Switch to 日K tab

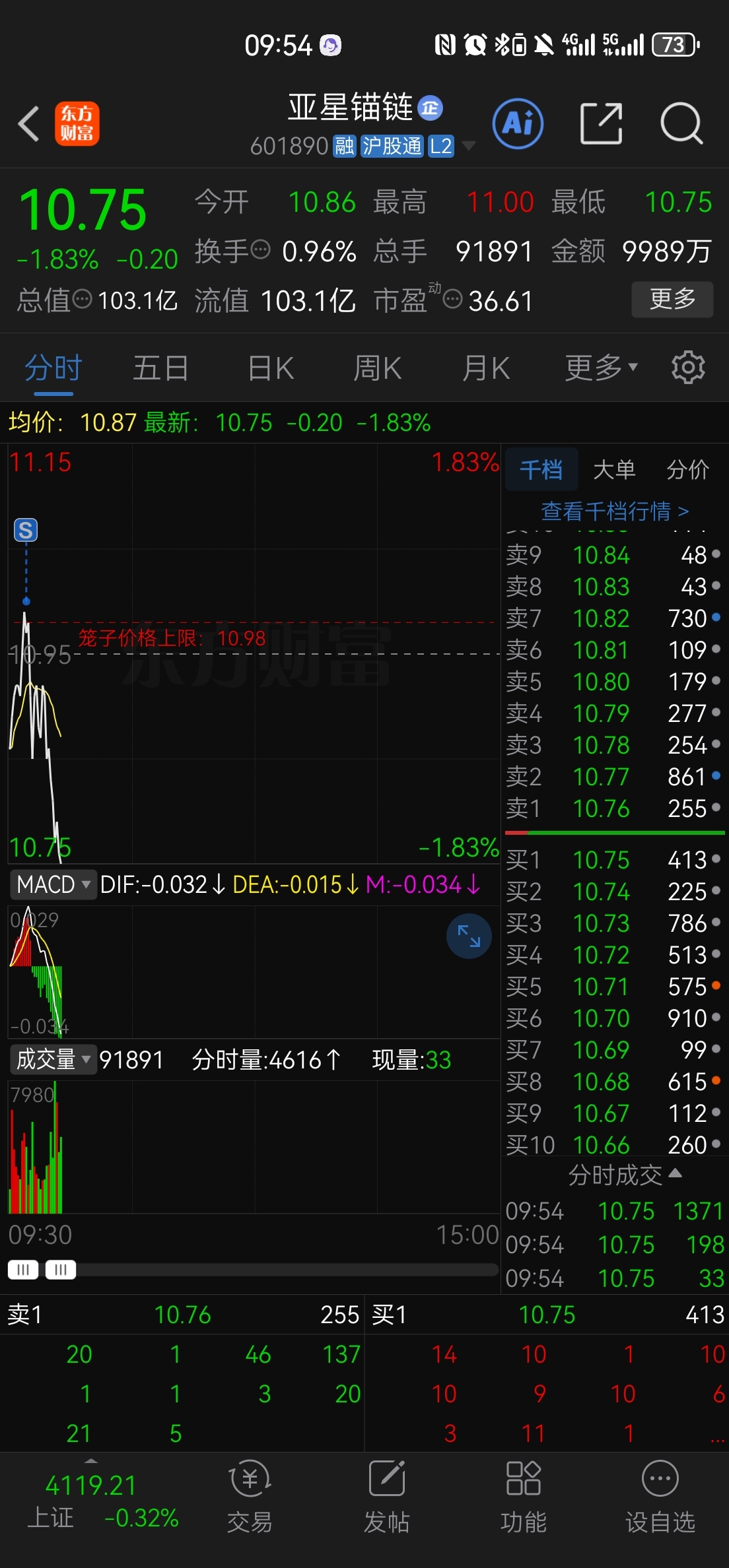(x=271, y=368)
